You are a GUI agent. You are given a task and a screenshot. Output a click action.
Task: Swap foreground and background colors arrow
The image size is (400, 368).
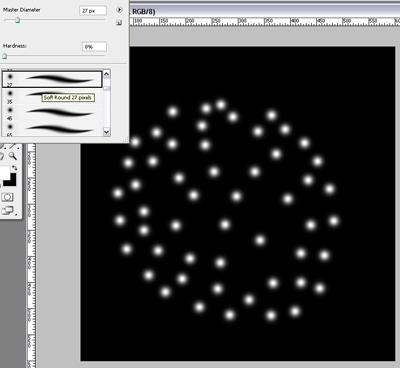tap(14, 168)
